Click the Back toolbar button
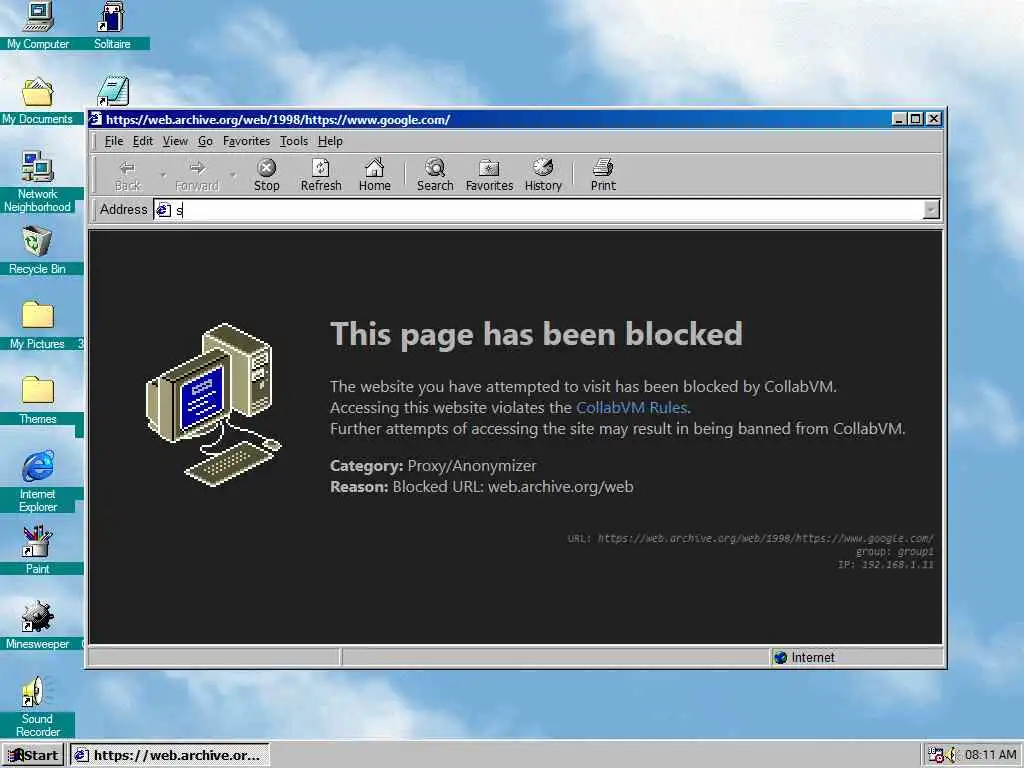 coord(127,175)
